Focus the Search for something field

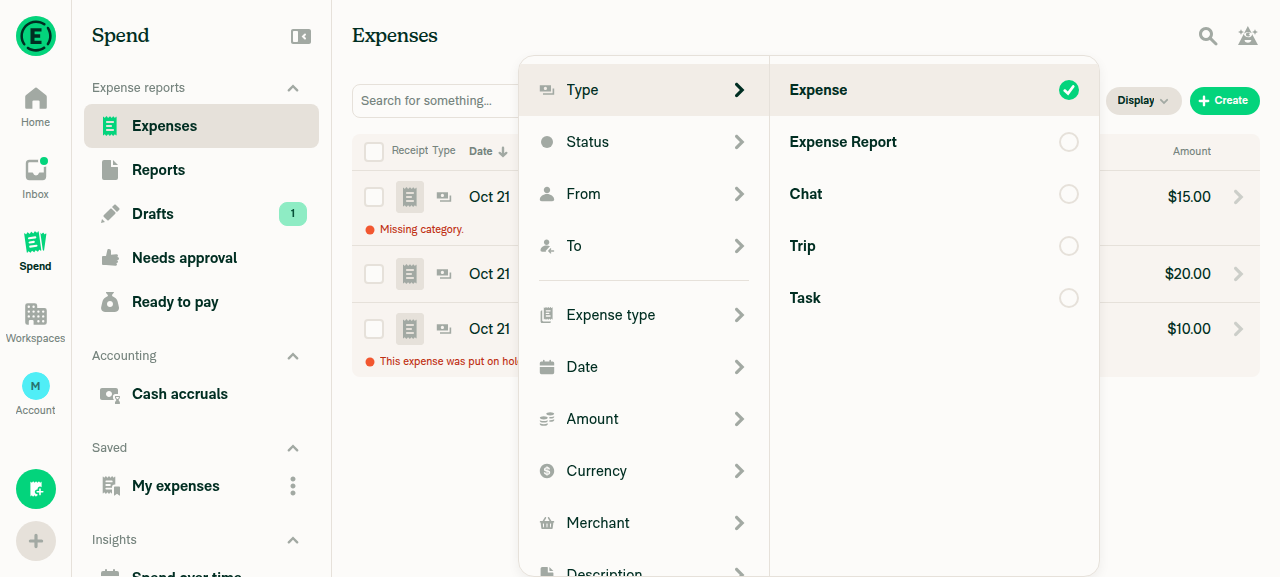point(435,101)
